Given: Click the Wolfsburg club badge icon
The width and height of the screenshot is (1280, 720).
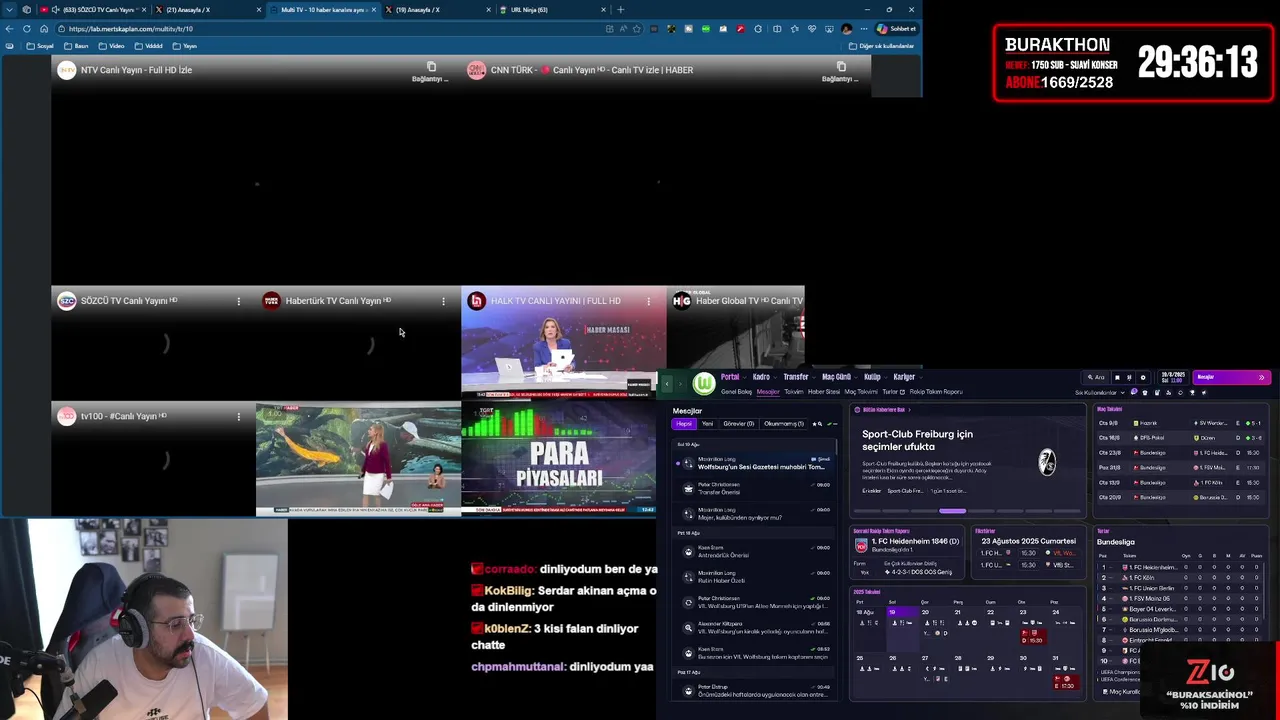Looking at the screenshot, I should pyautogui.click(x=704, y=383).
